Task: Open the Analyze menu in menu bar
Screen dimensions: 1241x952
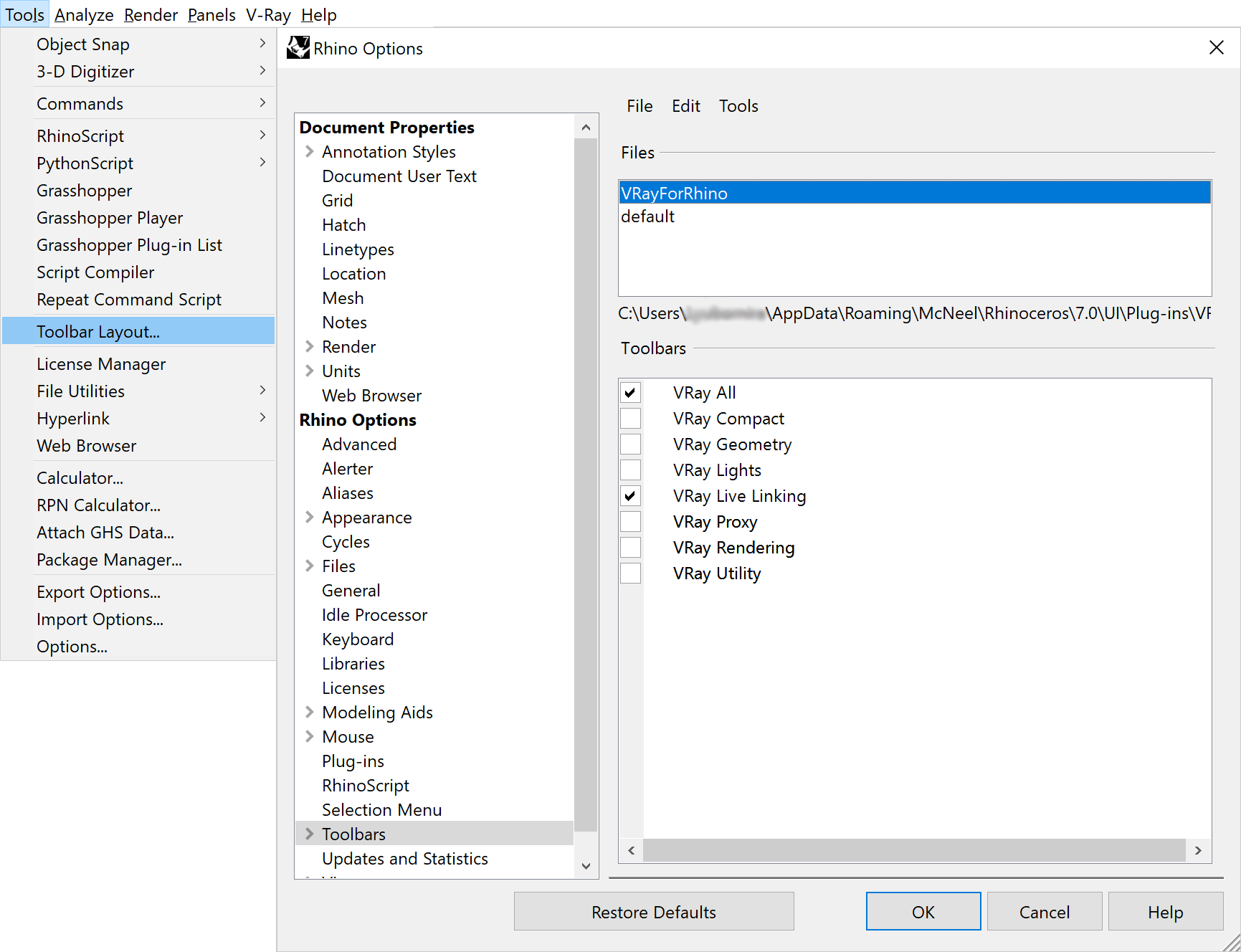Action: [84, 14]
